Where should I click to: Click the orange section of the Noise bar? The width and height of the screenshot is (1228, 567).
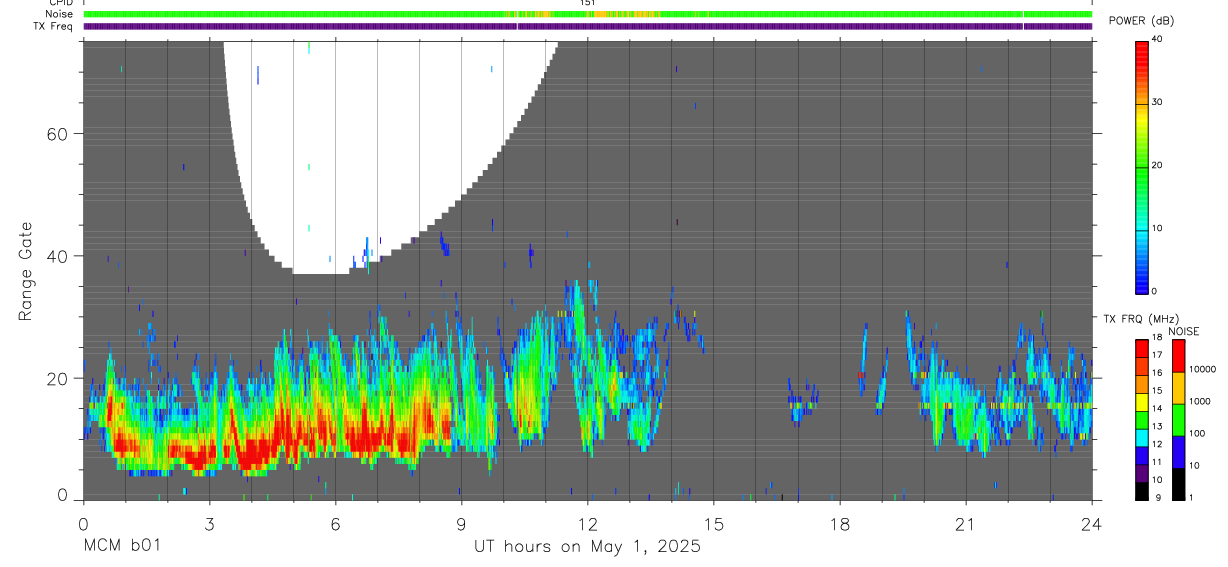point(600,14)
